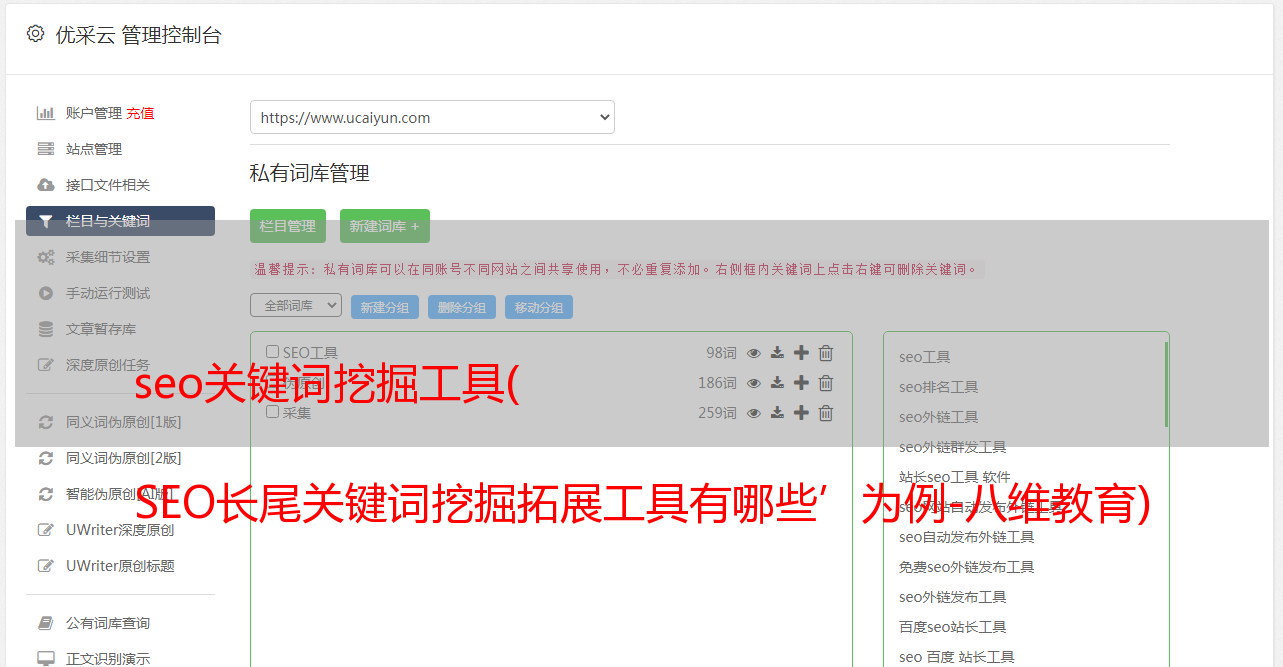Viewport: 1283px width, 667px height.
Task: Tick the 采集 library checkbox
Action: 272,412
